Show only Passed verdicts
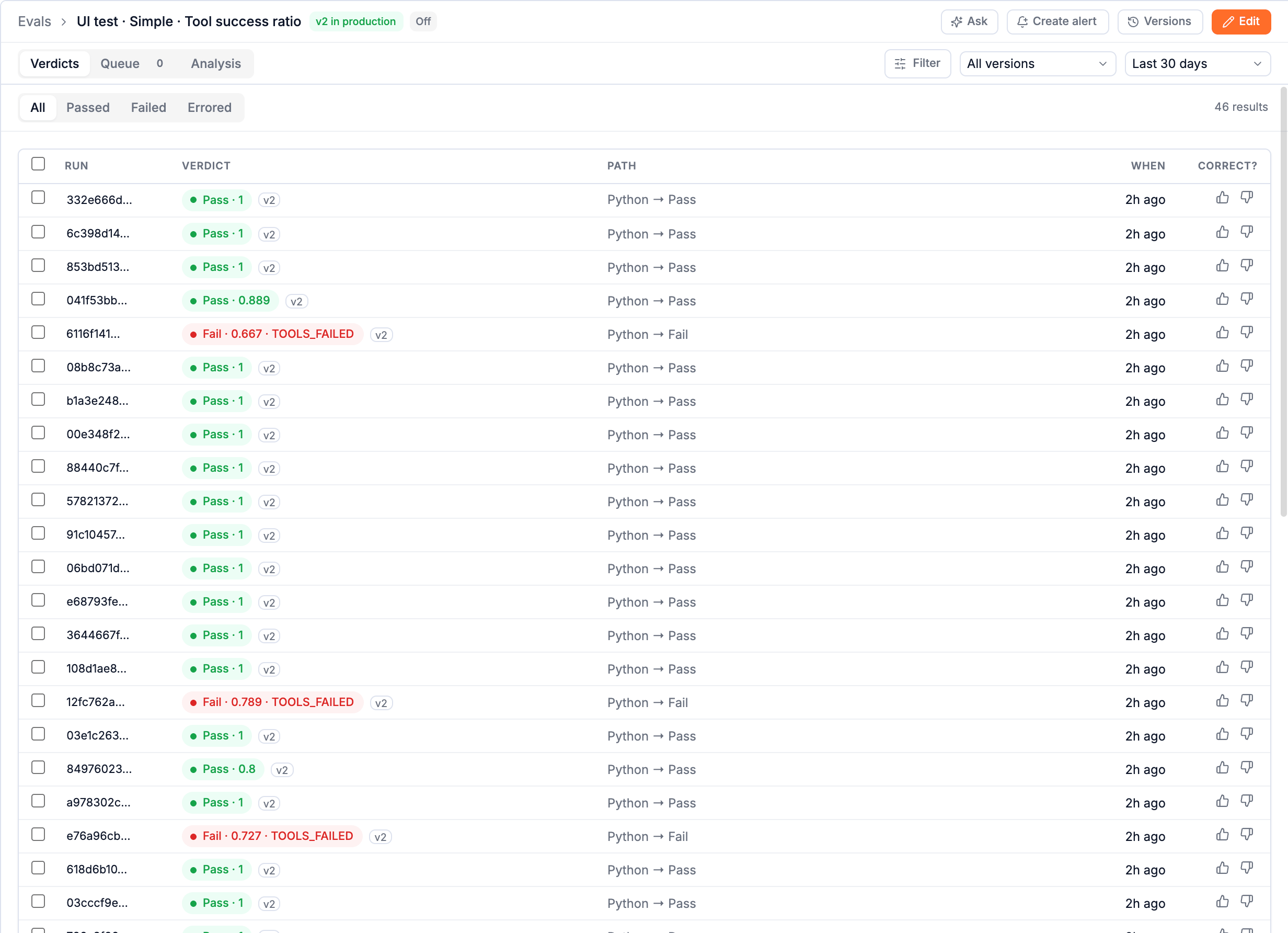1288x933 pixels. [x=88, y=107]
